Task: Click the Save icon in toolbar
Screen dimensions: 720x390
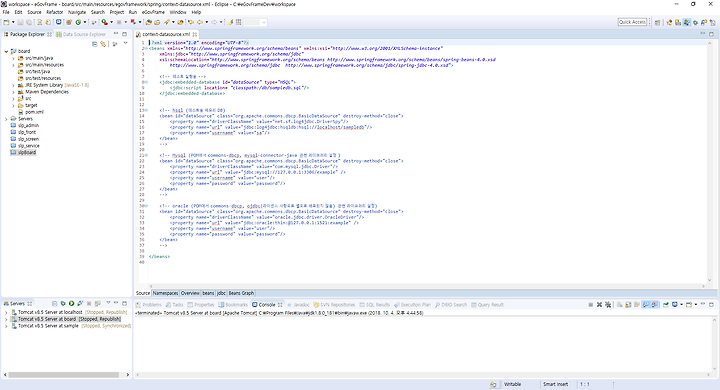Action: click(20, 22)
